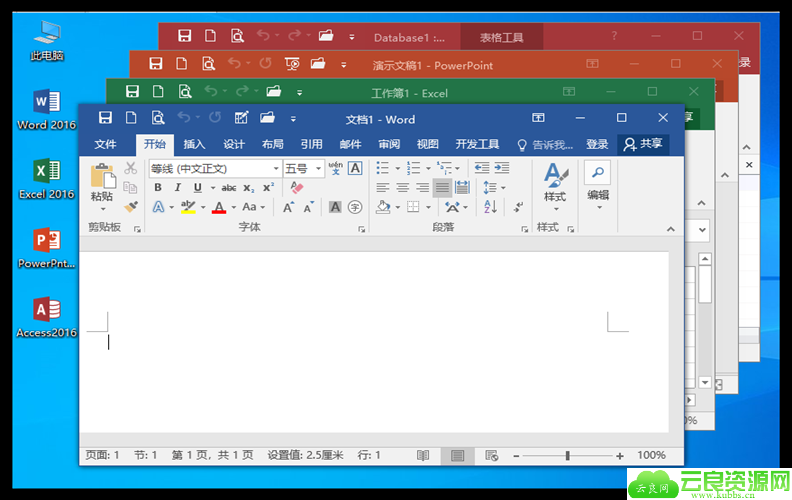792x500 pixels.
Task: Open Access2016 desktop shortcut
Action: coord(46,317)
